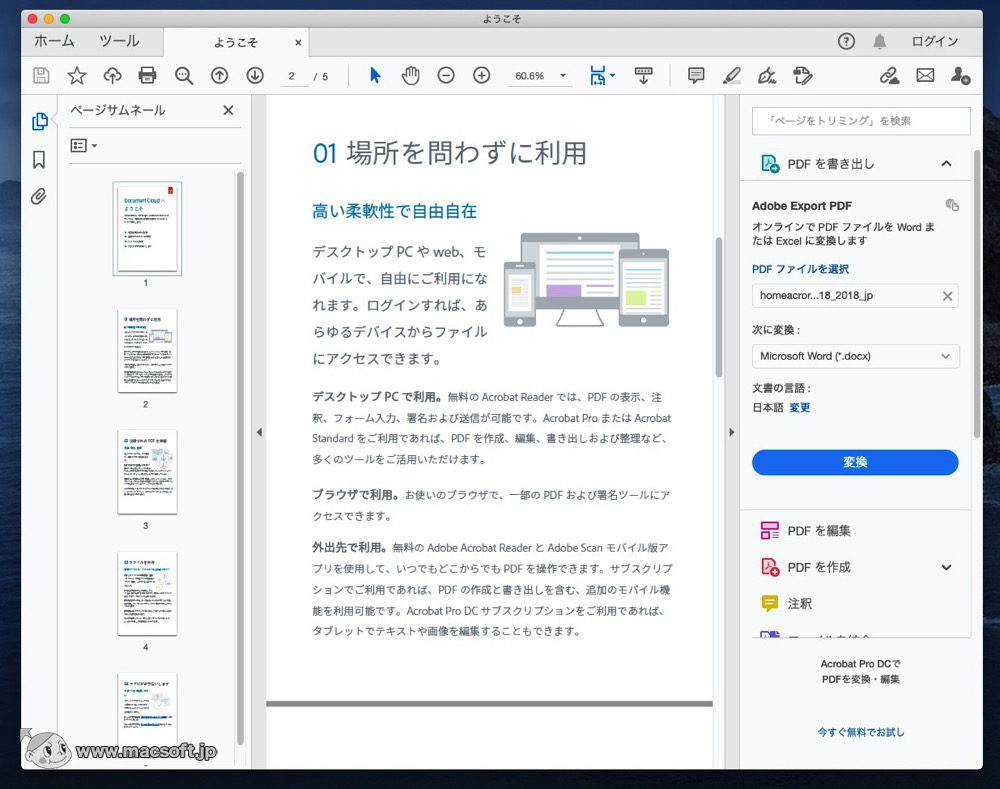
Task: Click the read mode keyboard icon
Action: click(x=643, y=76)
